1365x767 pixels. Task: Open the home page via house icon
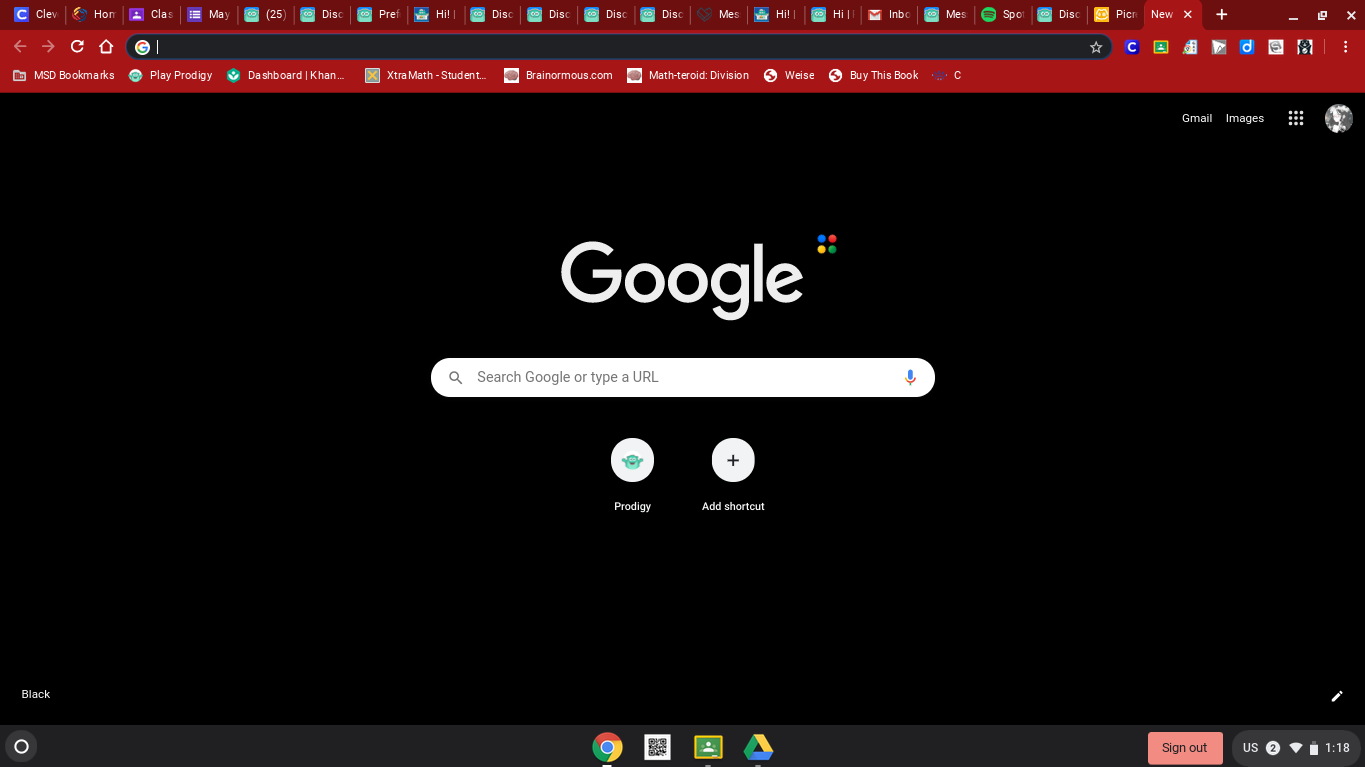click(106, 47)
